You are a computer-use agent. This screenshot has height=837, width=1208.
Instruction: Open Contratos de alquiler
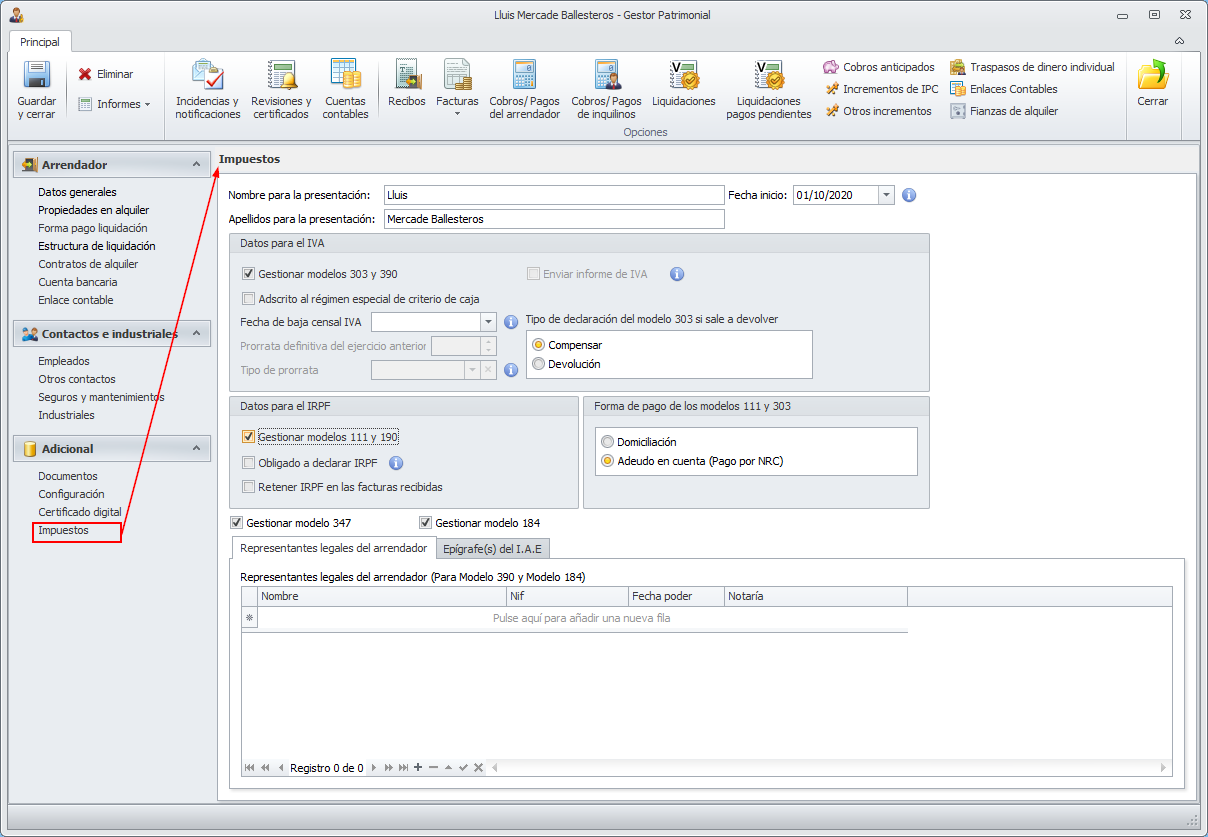pos(88,264)
